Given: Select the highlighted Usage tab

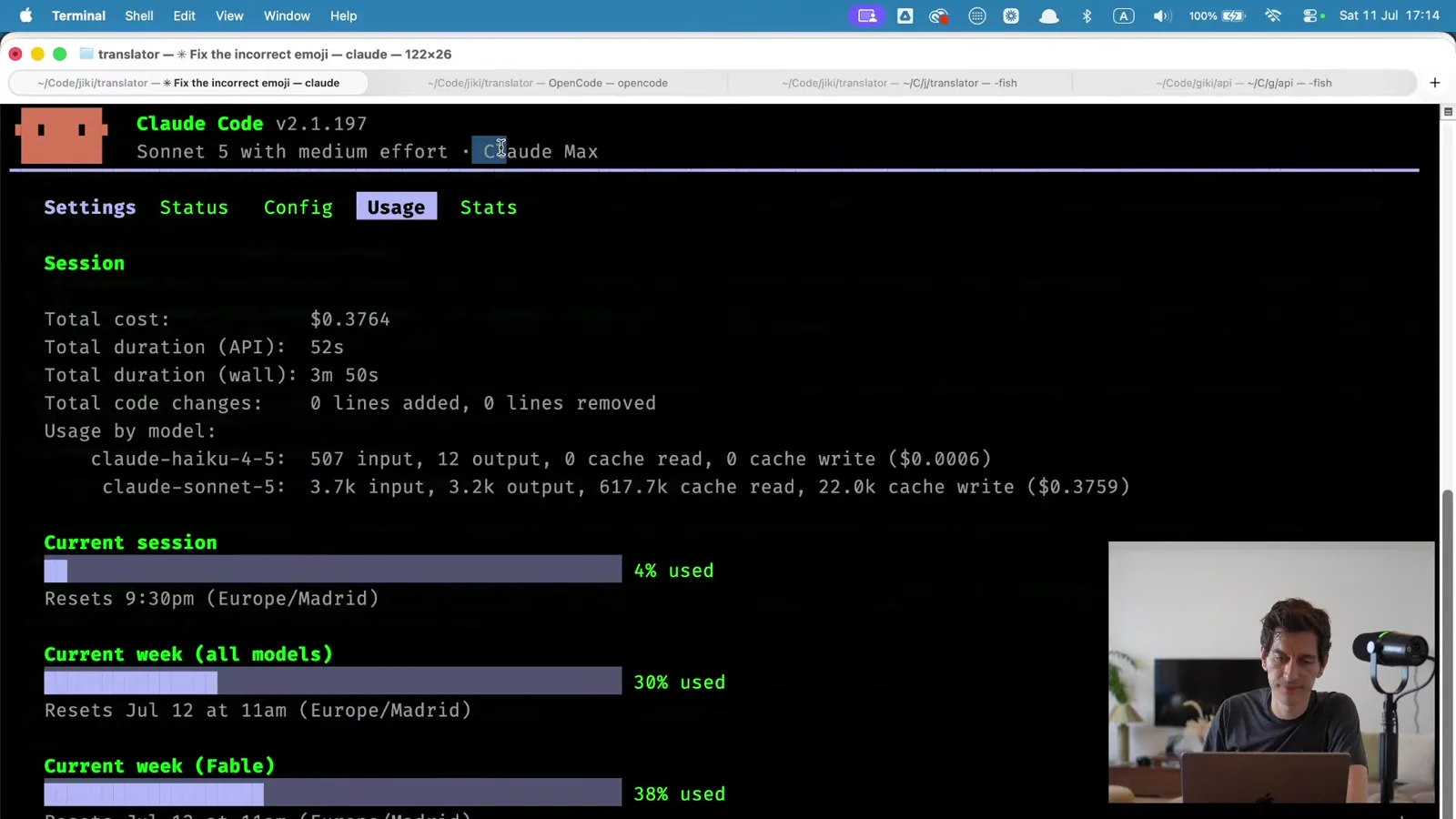Looking at the screenshot, I should pyautogui.click(x=396, y=207).
